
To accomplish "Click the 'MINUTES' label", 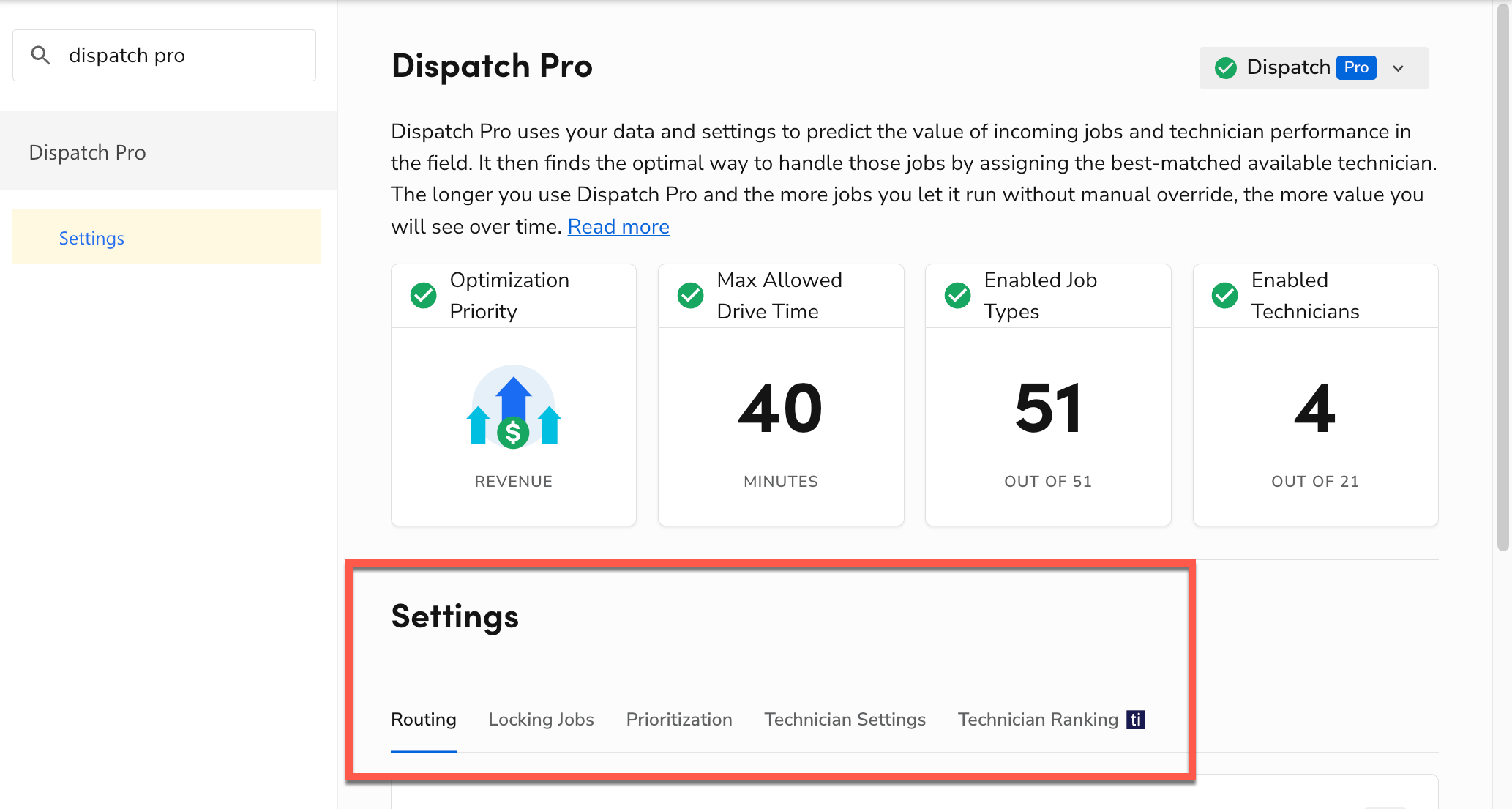I will [x=781, y=482].
